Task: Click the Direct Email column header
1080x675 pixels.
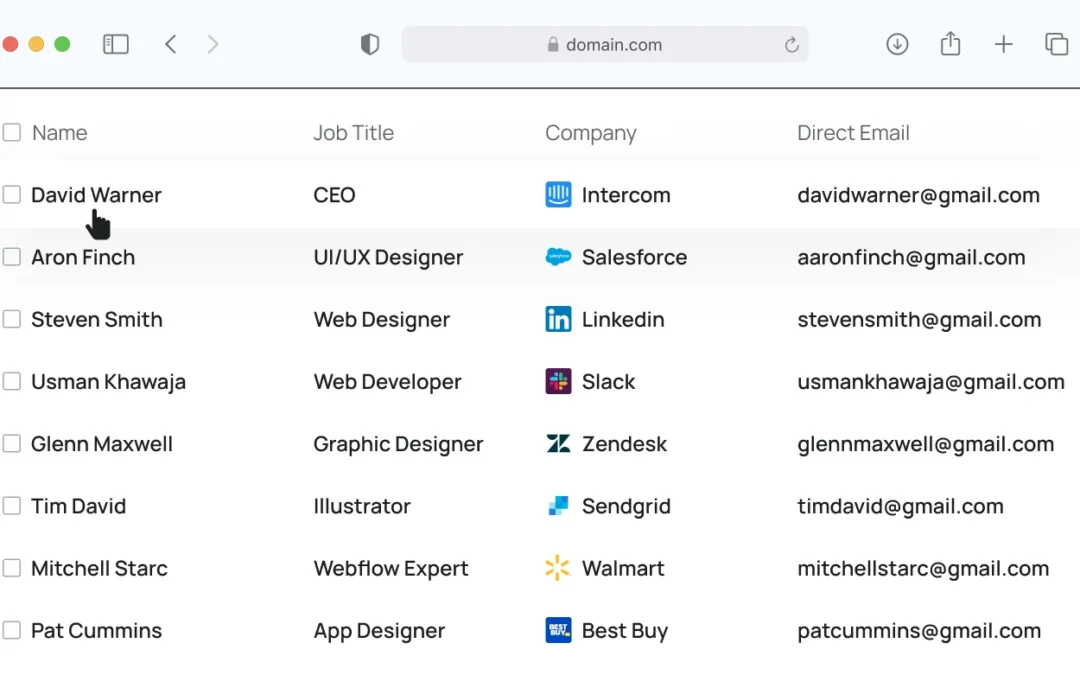Action: 853,133
